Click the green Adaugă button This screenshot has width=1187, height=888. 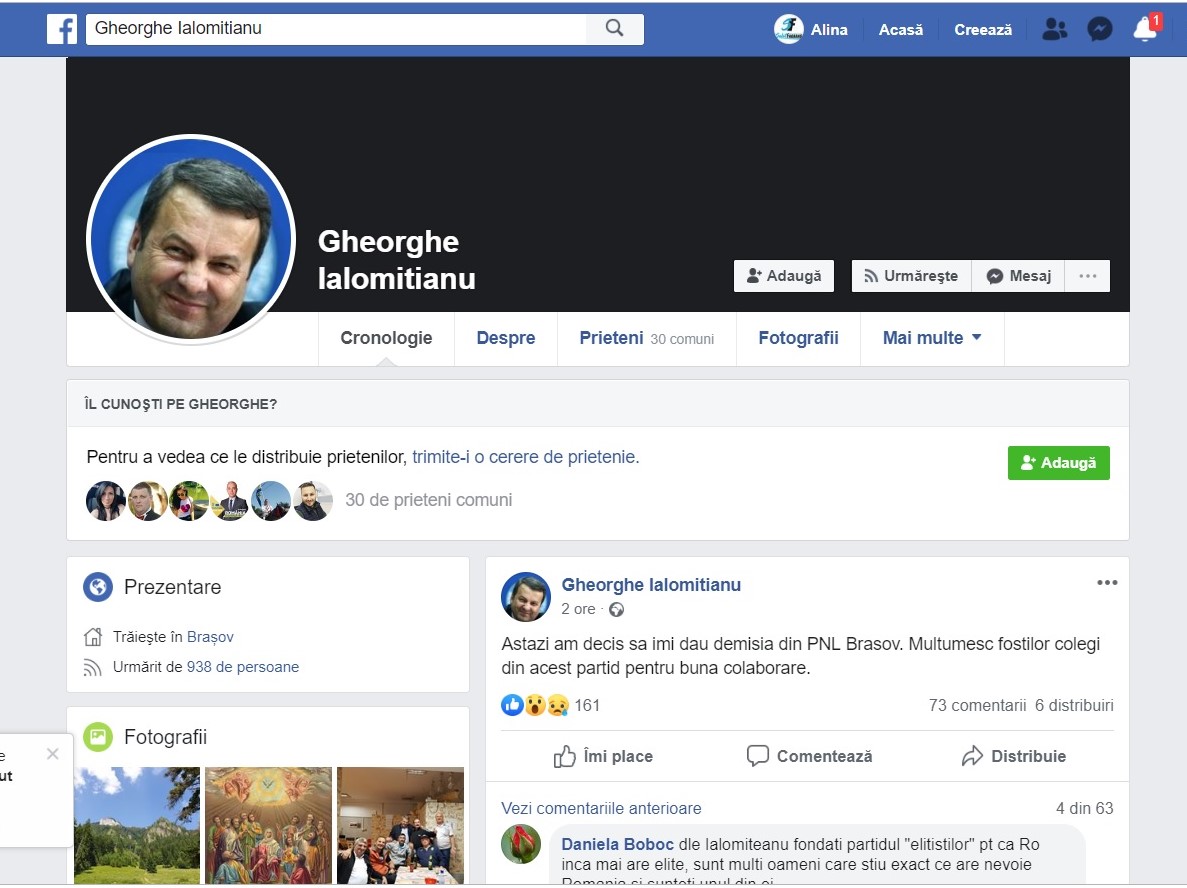tap(1058, 463)
